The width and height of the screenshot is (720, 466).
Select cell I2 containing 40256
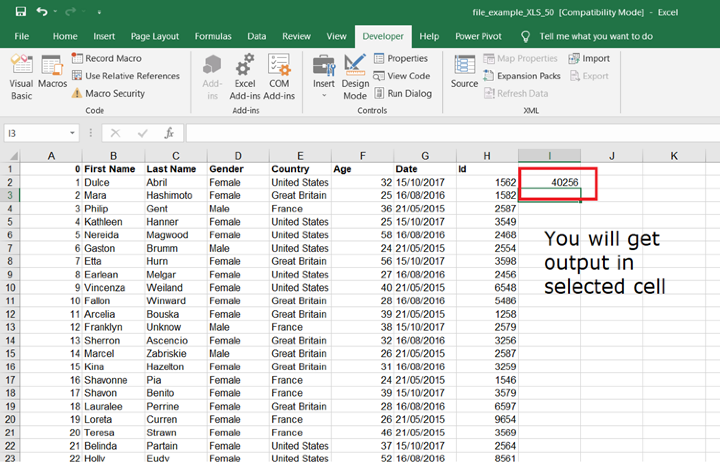(x=549, y=182)
